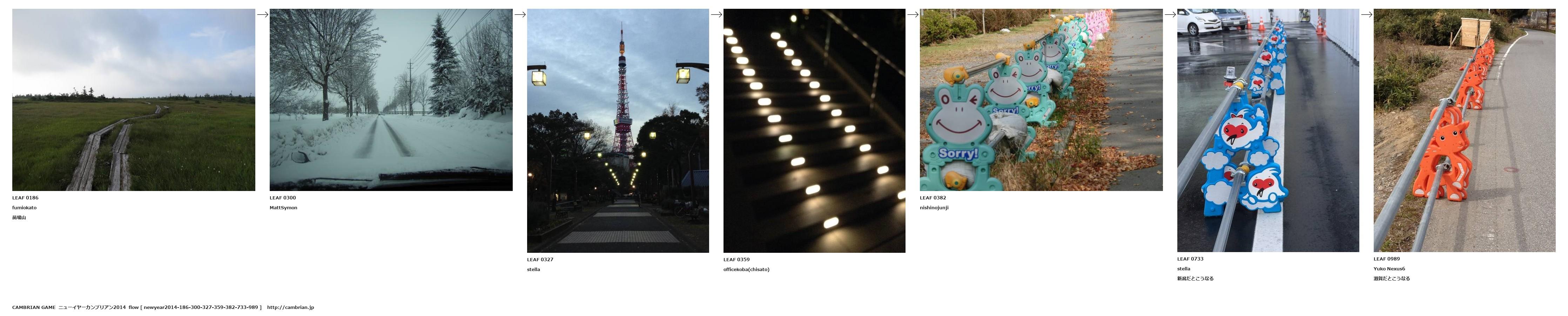Click author name fumiokato

[x=24, y=208]
